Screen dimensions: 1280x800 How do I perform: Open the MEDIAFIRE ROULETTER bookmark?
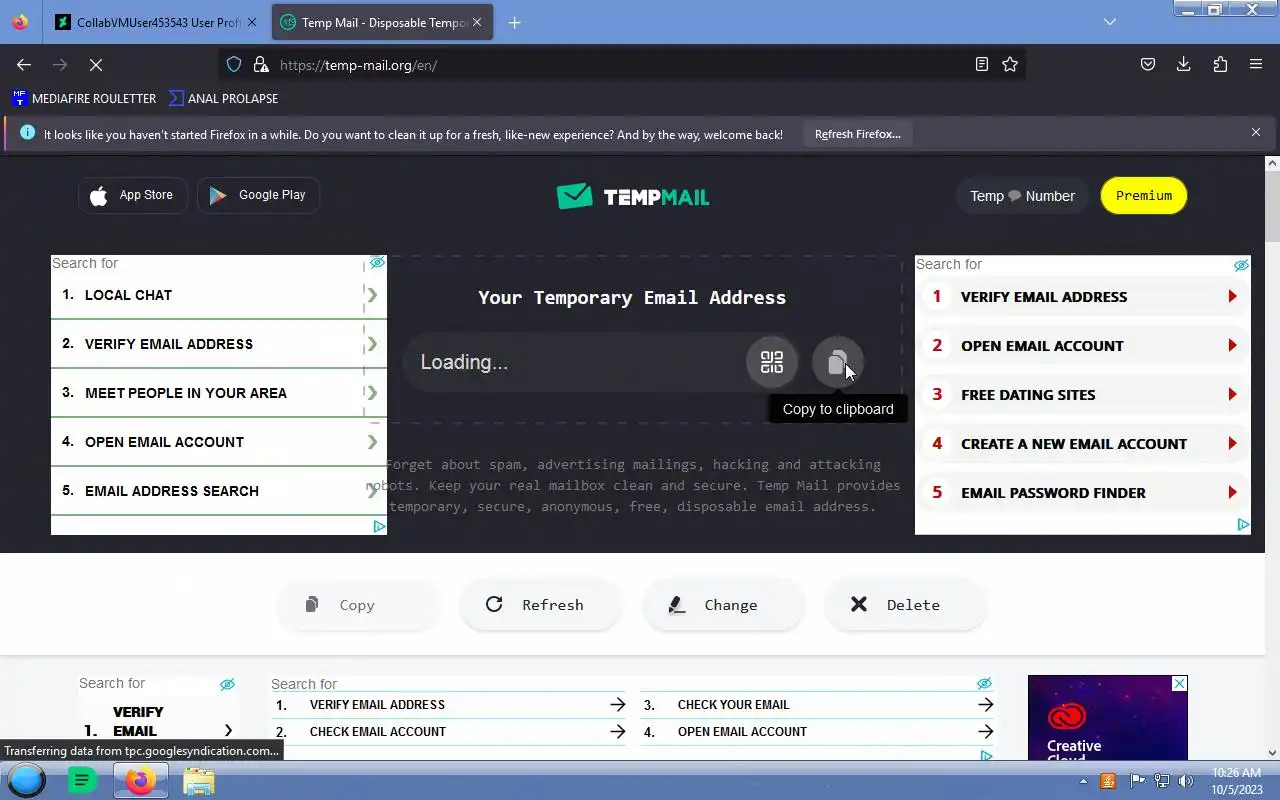(x=84, y=98)
